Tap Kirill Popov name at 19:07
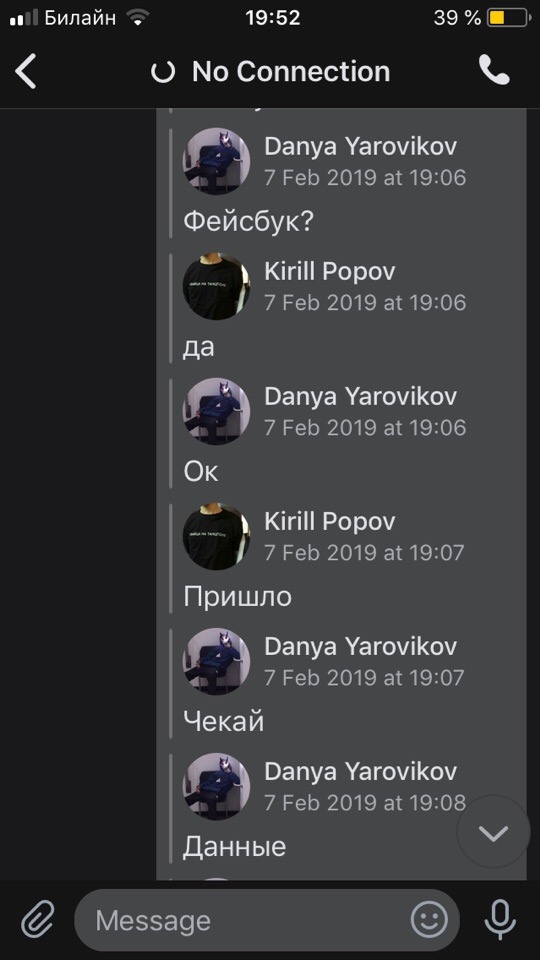 330,521
